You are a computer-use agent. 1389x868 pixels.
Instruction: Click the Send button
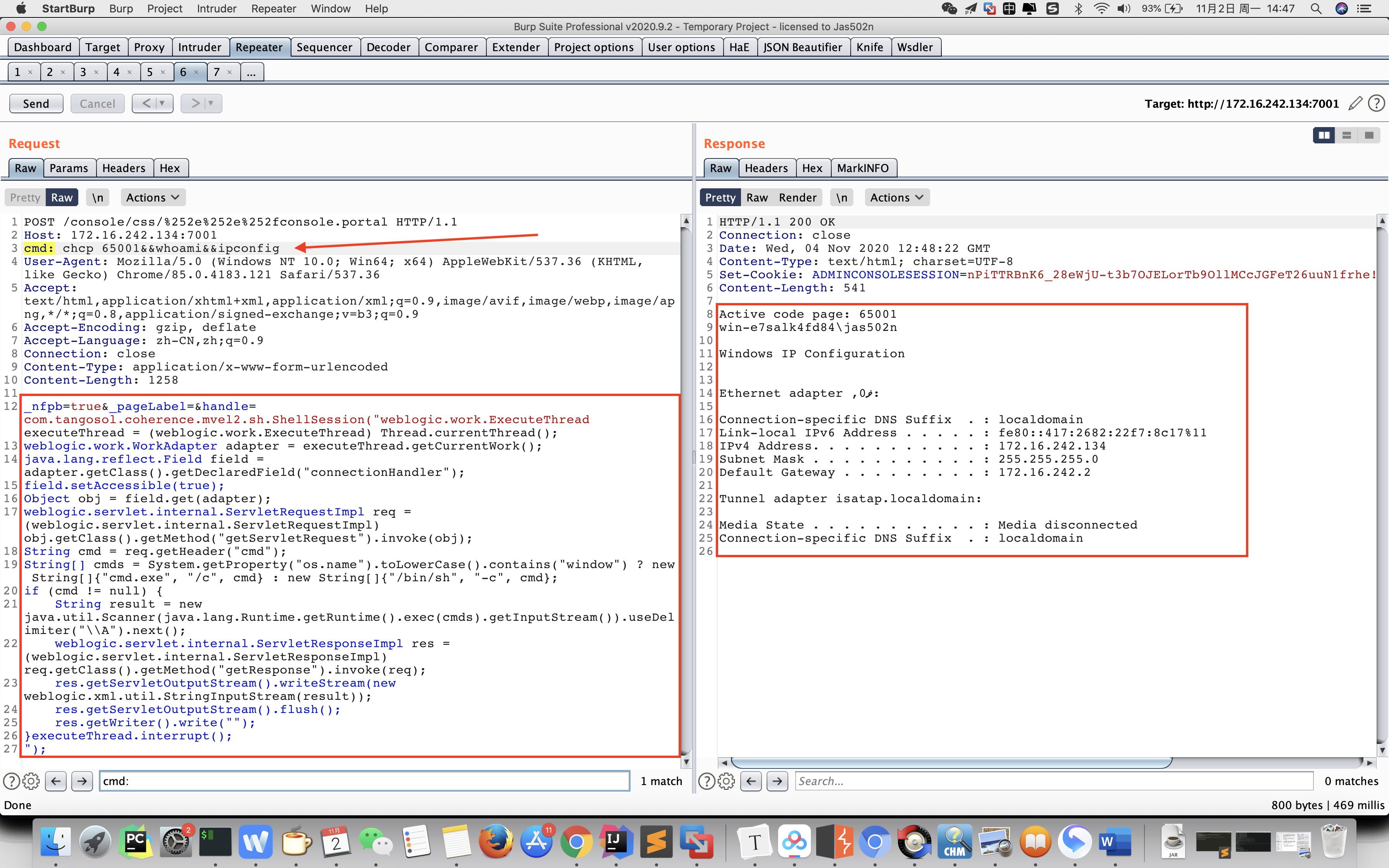tap(36, 103)
